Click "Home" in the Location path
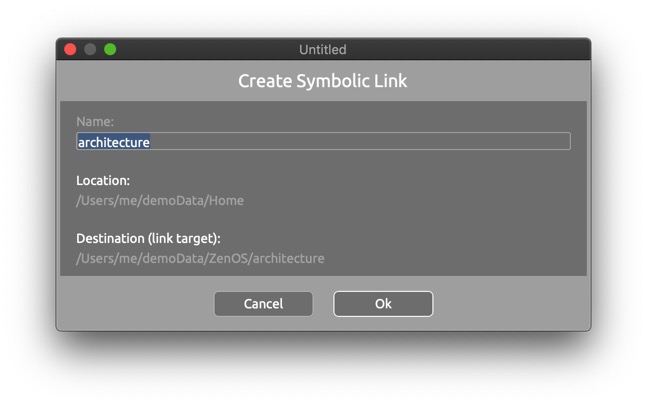This screenshot has width=647, height=405. 226,200
